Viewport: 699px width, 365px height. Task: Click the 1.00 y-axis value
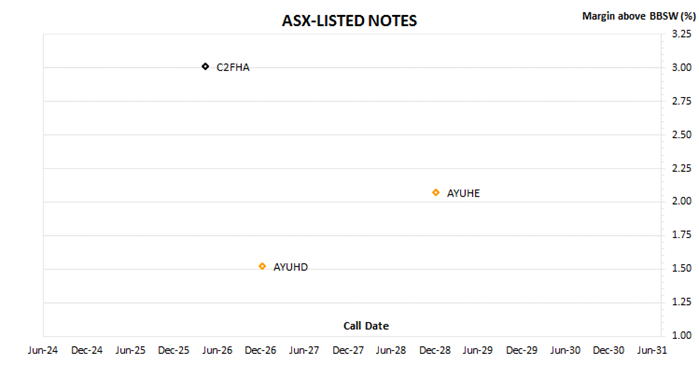point(682,335)
